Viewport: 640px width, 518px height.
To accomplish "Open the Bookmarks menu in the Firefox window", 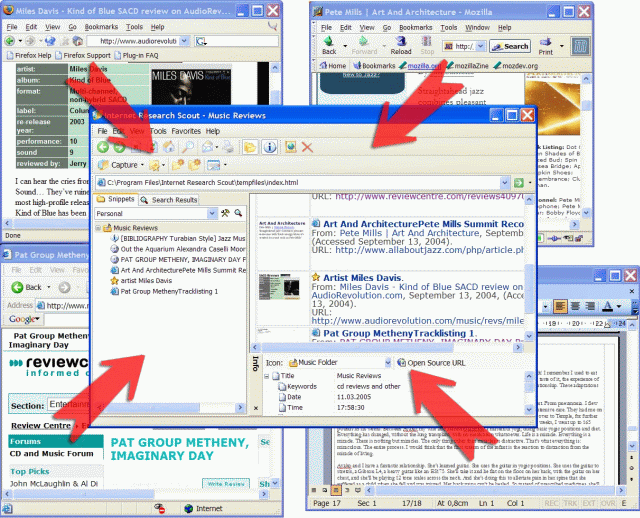I will 101,27.
